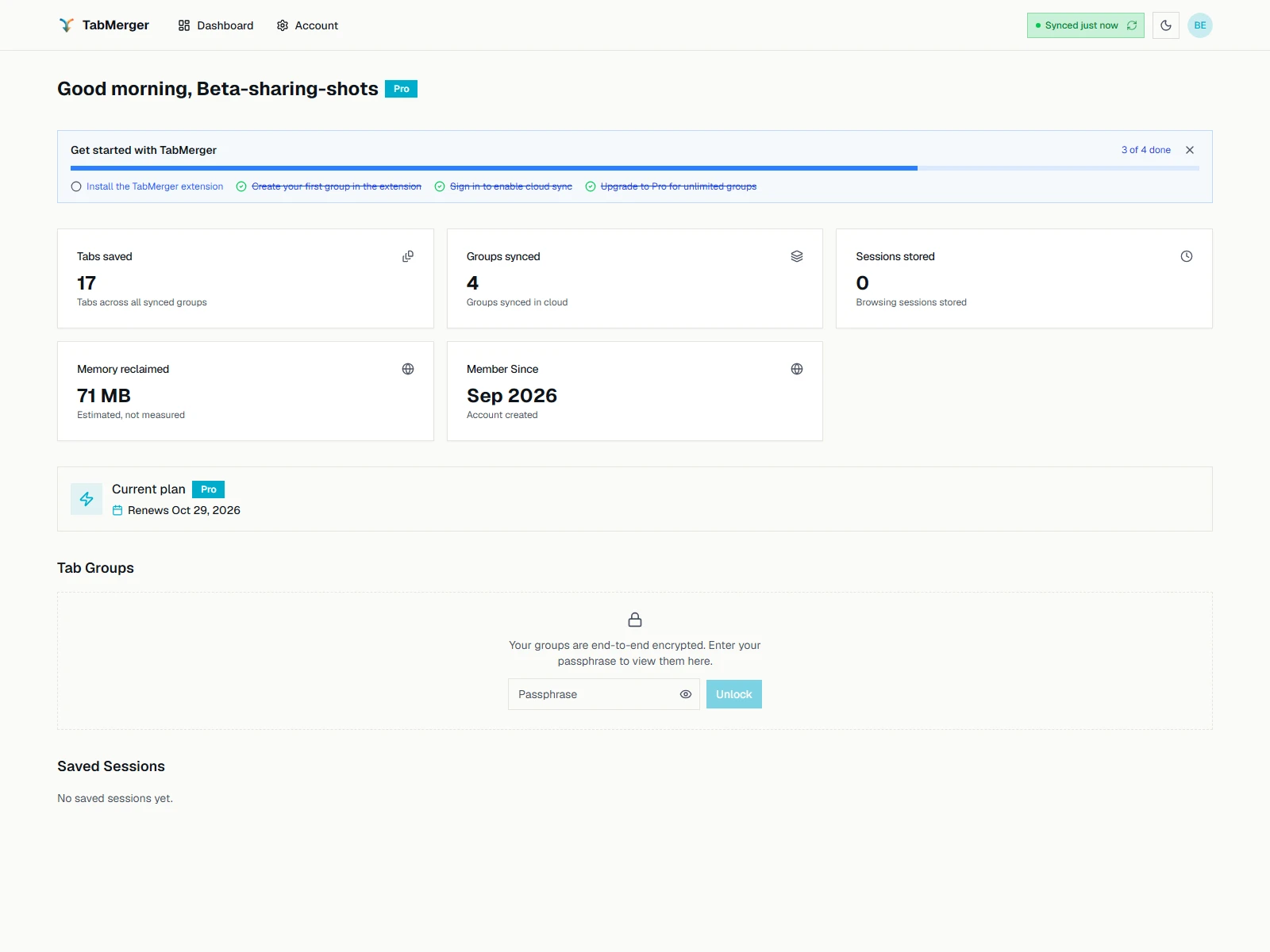Toggle passphrase visibility eye icon
1270x952 pixels.
click(686, 694)
